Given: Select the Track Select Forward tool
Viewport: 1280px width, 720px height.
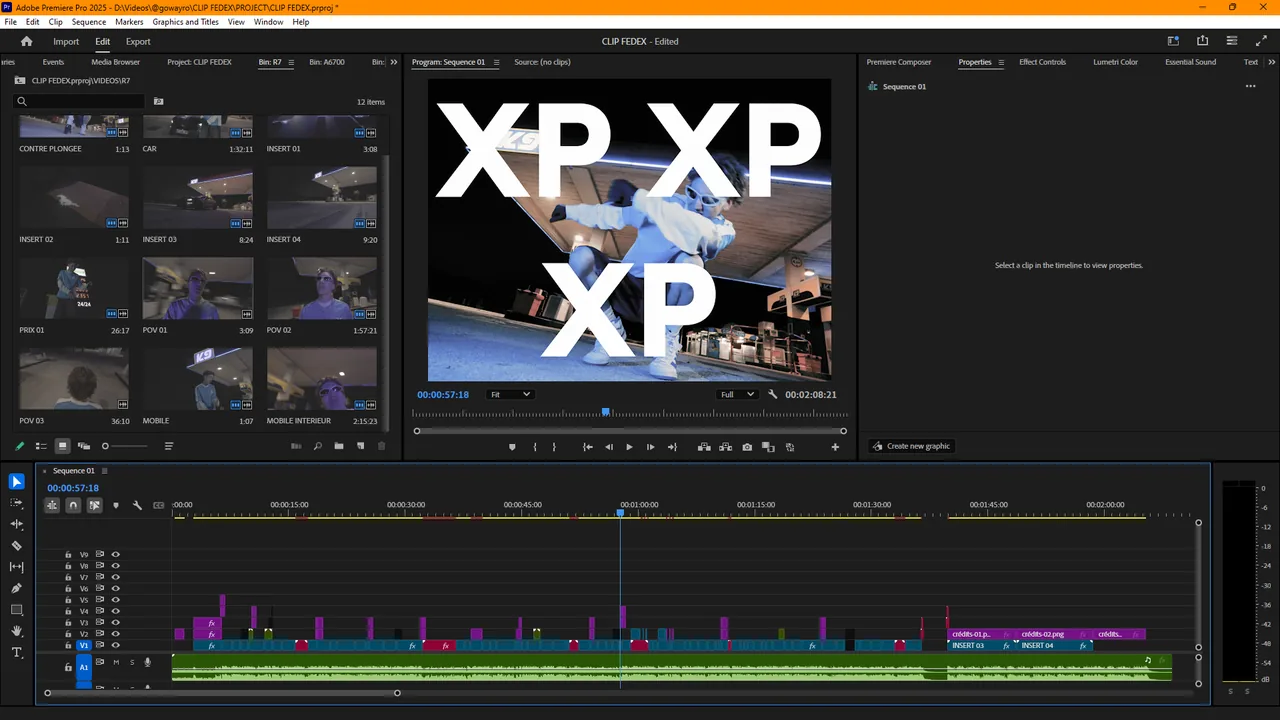Looking at the screenshot, I should pos(16,503).
